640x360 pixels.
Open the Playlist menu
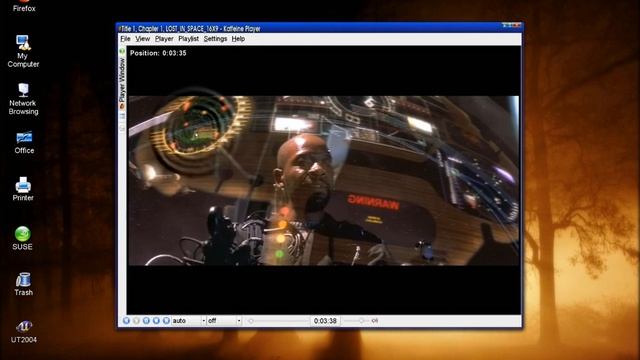(188, 39)
